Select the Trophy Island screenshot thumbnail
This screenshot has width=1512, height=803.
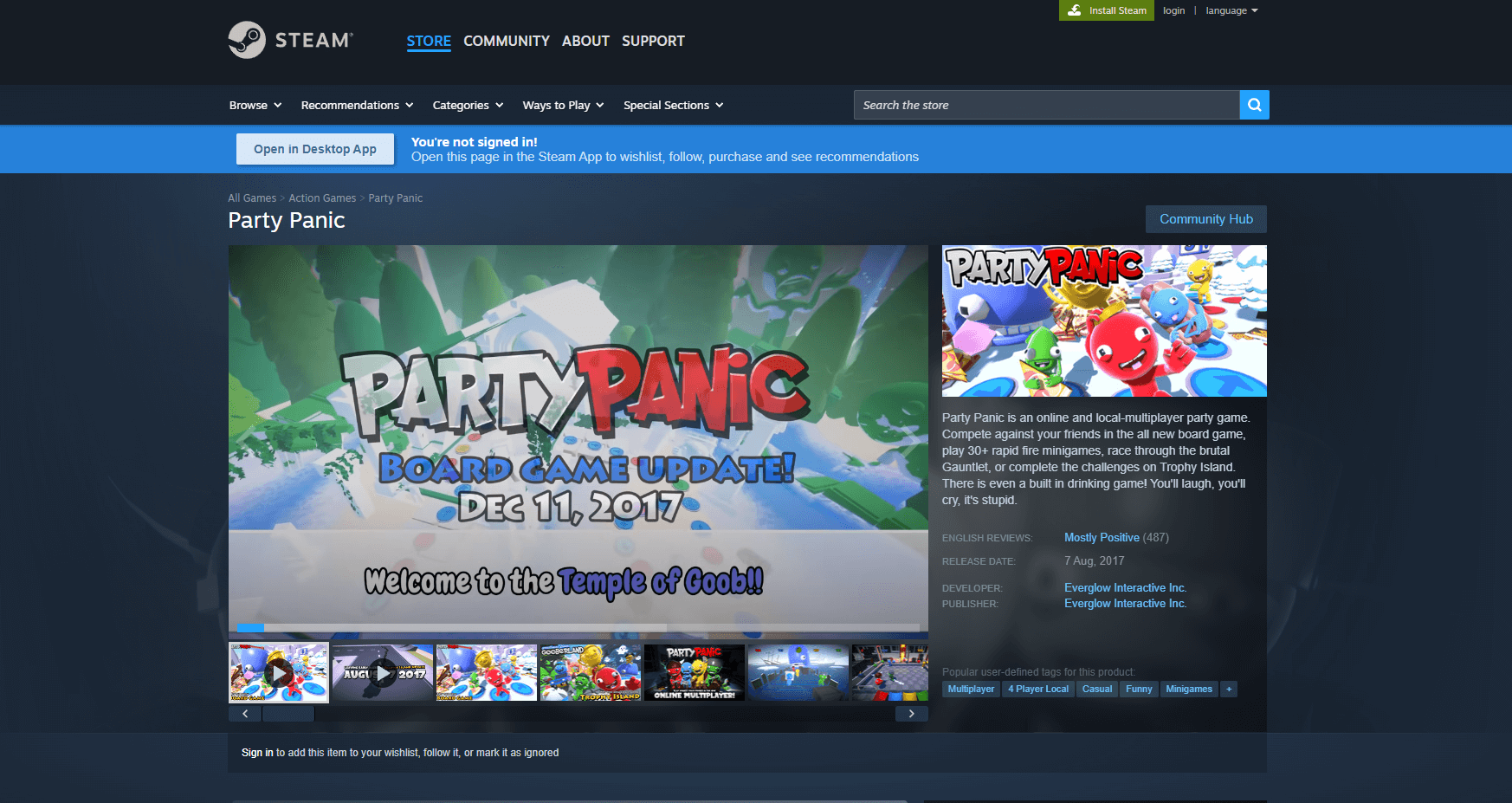point(591,672)
